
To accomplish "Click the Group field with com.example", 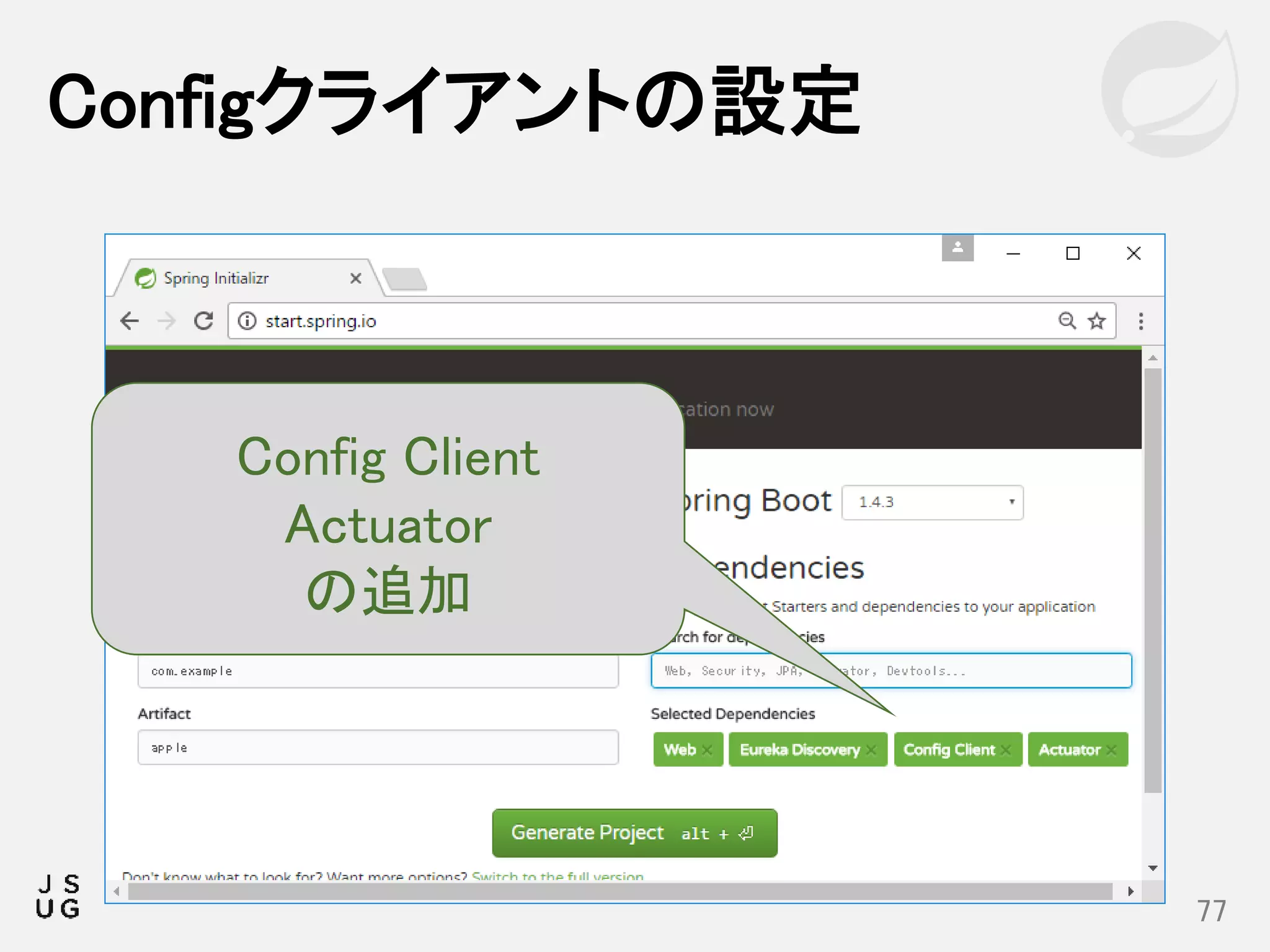I will pyautogui.click(x=378, y=671).
